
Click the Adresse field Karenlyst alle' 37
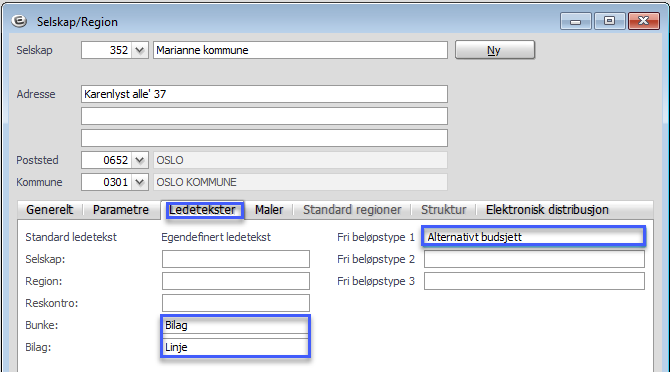[264, 94]
